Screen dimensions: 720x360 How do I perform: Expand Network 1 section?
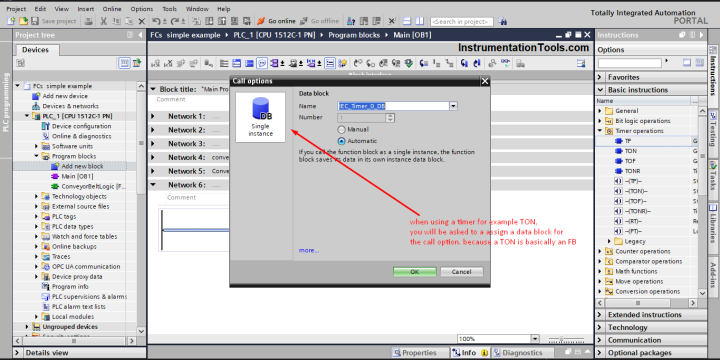pos(153,116)
